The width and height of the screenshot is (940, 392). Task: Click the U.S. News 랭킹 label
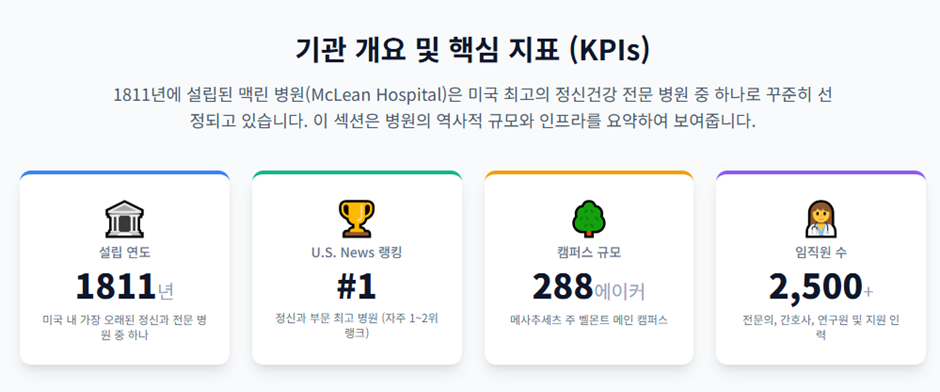[357, 252]
